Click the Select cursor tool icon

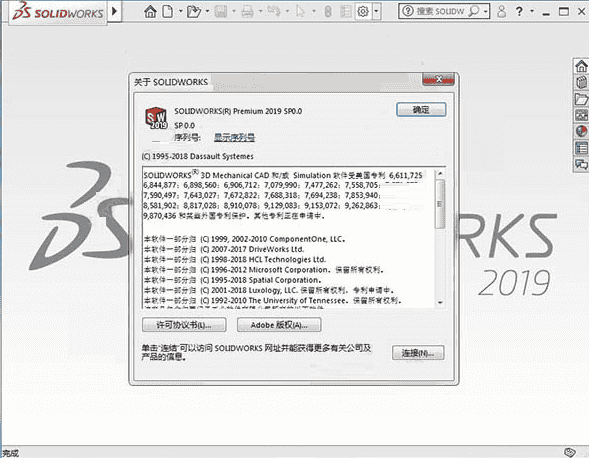tap(301, 12)
